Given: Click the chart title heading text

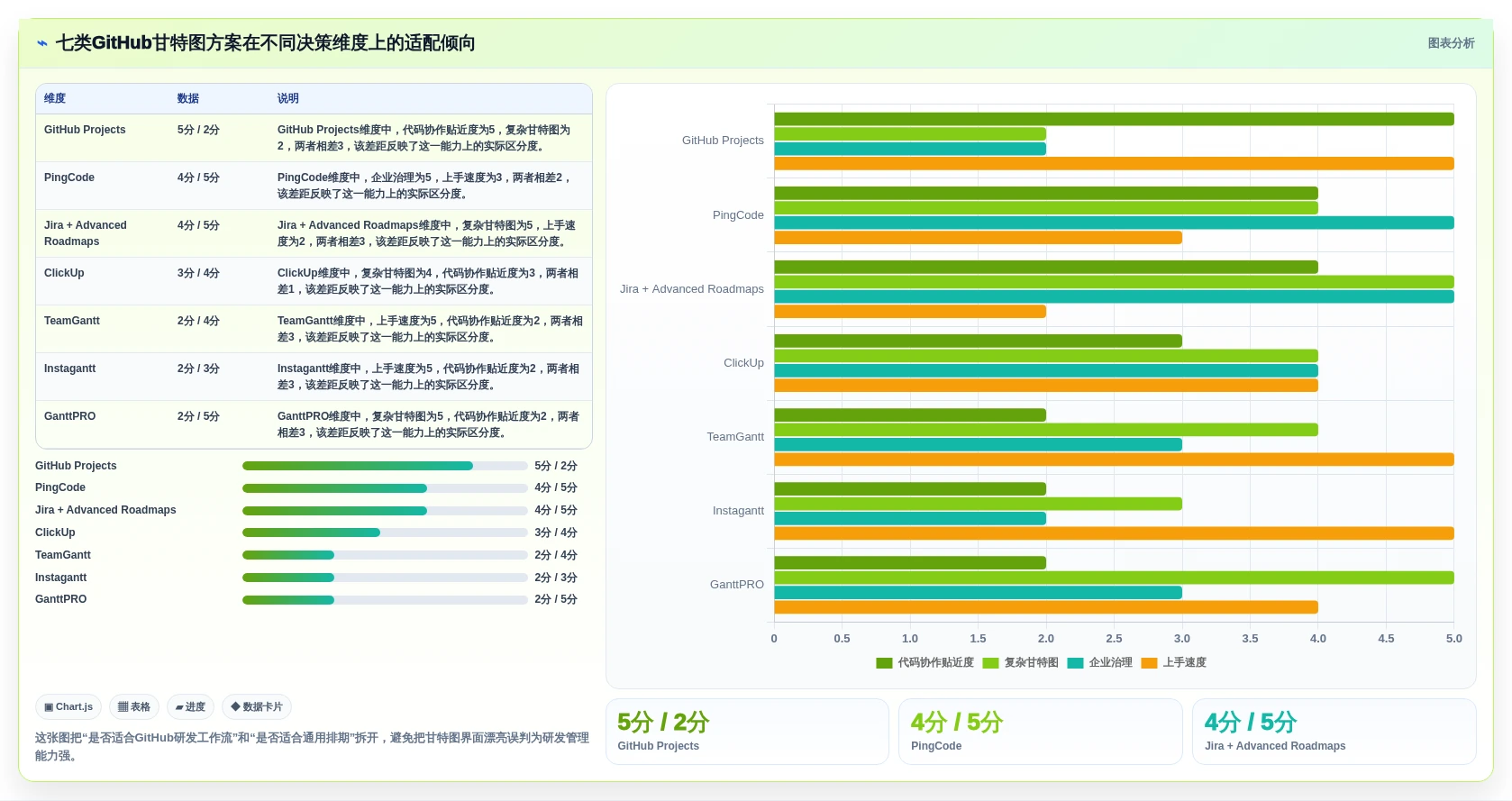Looking at the screenshot, I should tap(266, 43).
